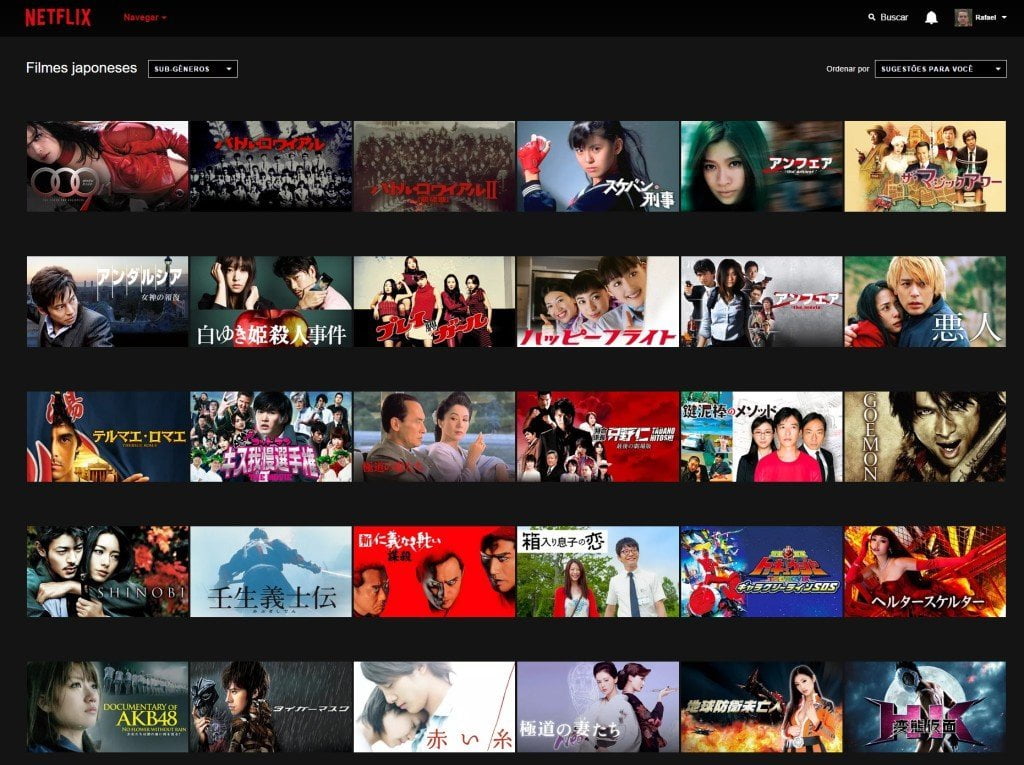
Task: Open the Tabano Hitoshi red poster movie
Action: click(598, 436)
